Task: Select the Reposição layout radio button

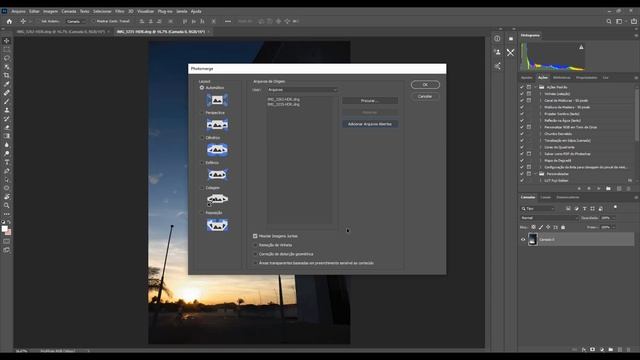Action: coord(202,213)
